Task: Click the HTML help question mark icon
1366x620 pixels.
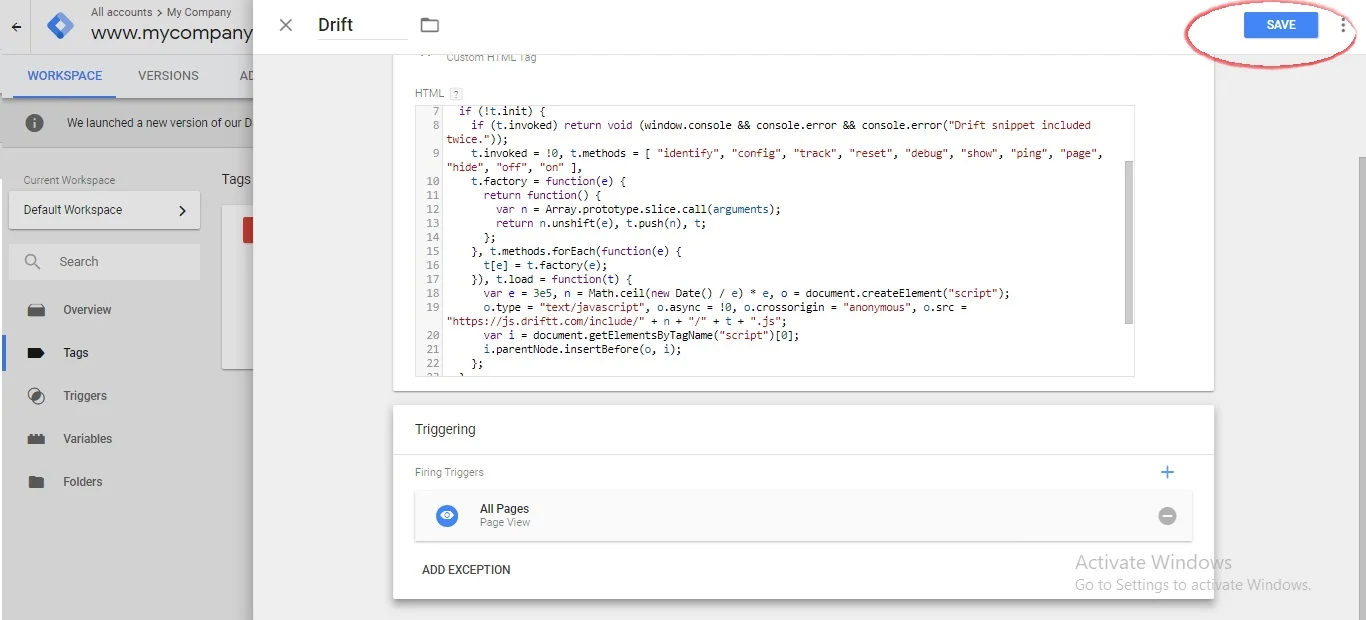Action: [x=456, y=94]
